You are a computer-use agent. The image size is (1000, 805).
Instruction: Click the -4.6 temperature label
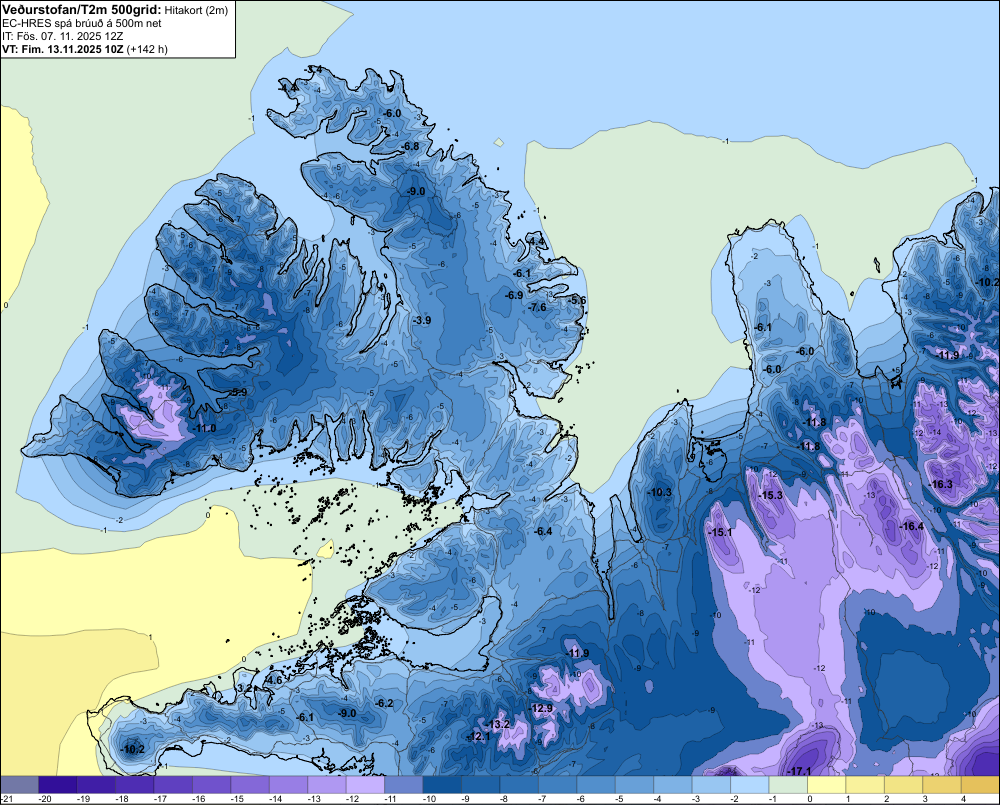(274, 681)
